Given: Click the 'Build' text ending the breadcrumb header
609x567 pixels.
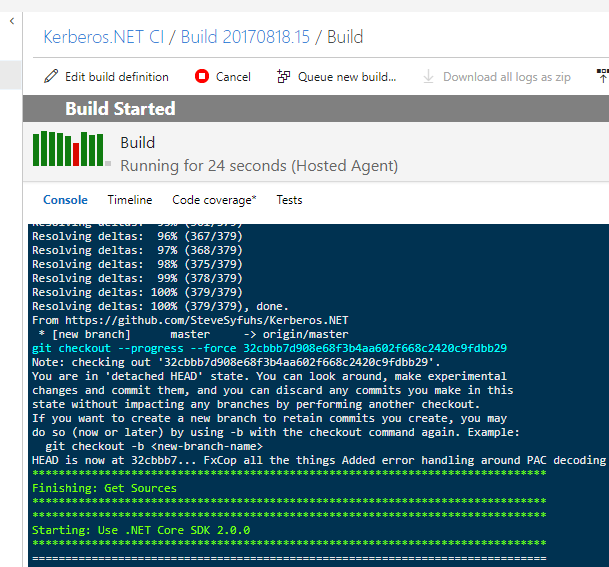Looking at the screenshot, I should tap(345, 37).
